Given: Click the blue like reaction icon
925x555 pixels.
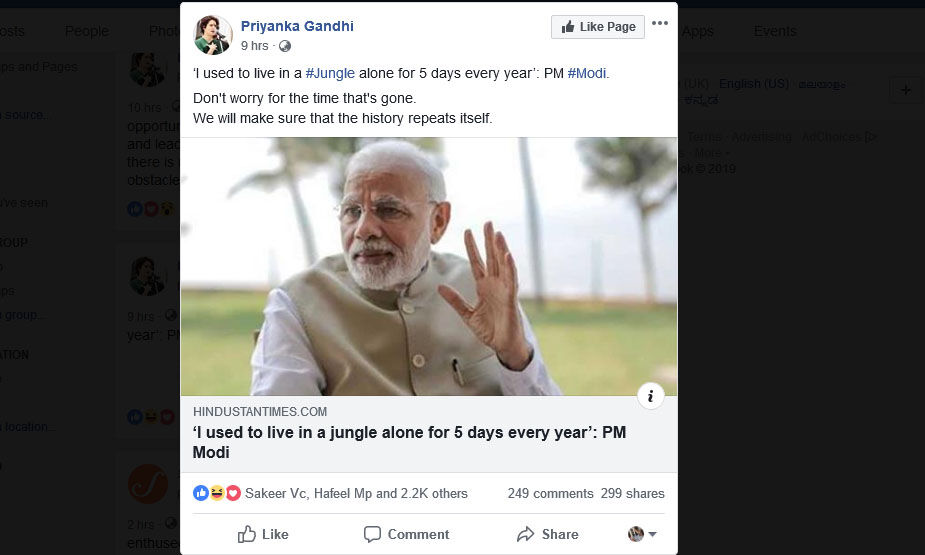Looking at the screenshot, I should (201, 493).
